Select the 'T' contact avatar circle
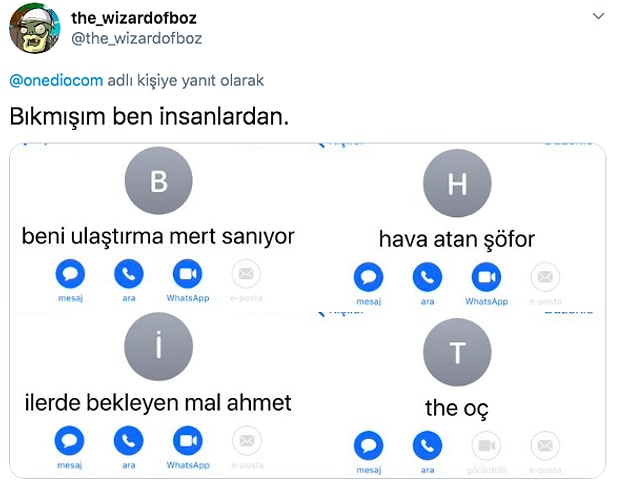Viewport: 620px width, 487px height. pyautogui.click(x=457, y=352)
